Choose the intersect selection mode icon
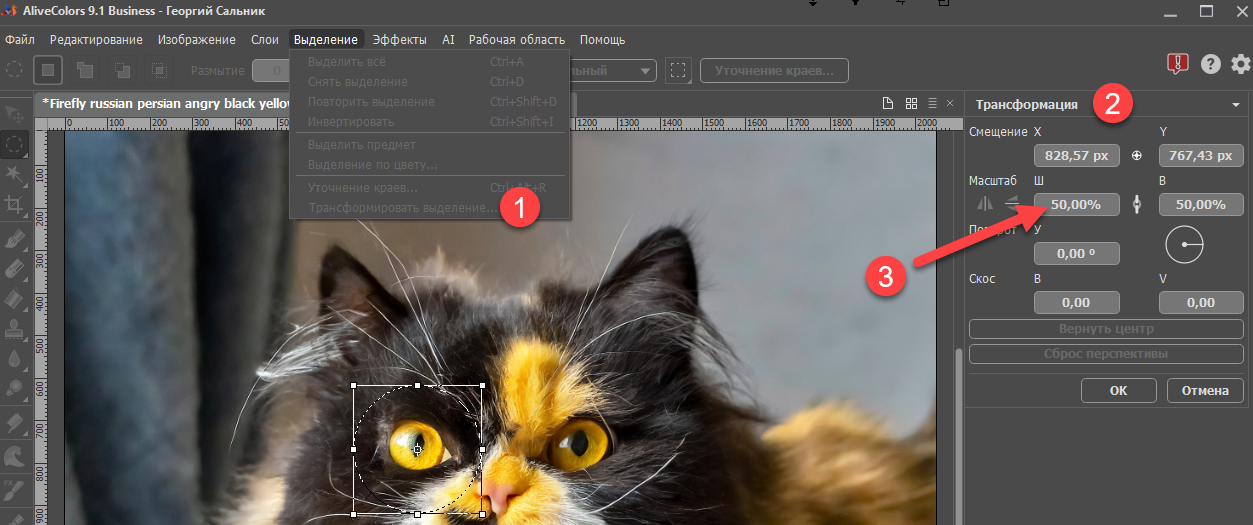This screenshot has height=525, width=1253. (158, 70)
